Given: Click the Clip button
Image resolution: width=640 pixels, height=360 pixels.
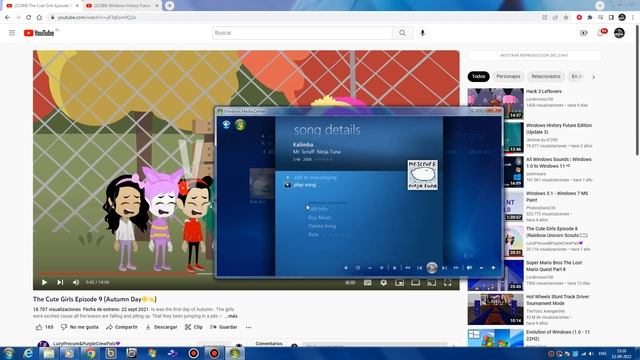Looking at the screenshot, I should coord(193,327).
